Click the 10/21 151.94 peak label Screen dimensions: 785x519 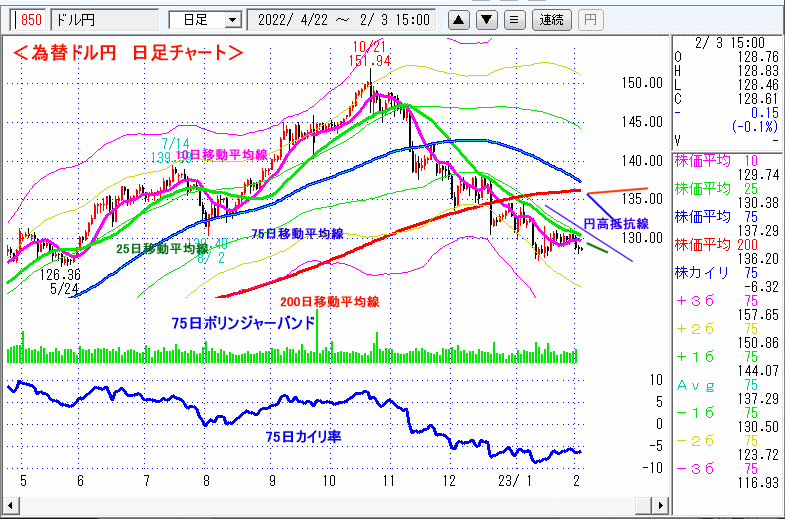coord(370,54)
